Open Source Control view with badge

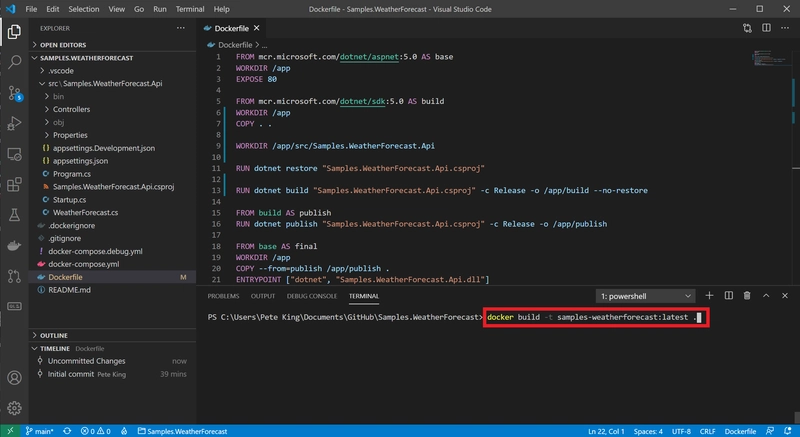(14, 93)
